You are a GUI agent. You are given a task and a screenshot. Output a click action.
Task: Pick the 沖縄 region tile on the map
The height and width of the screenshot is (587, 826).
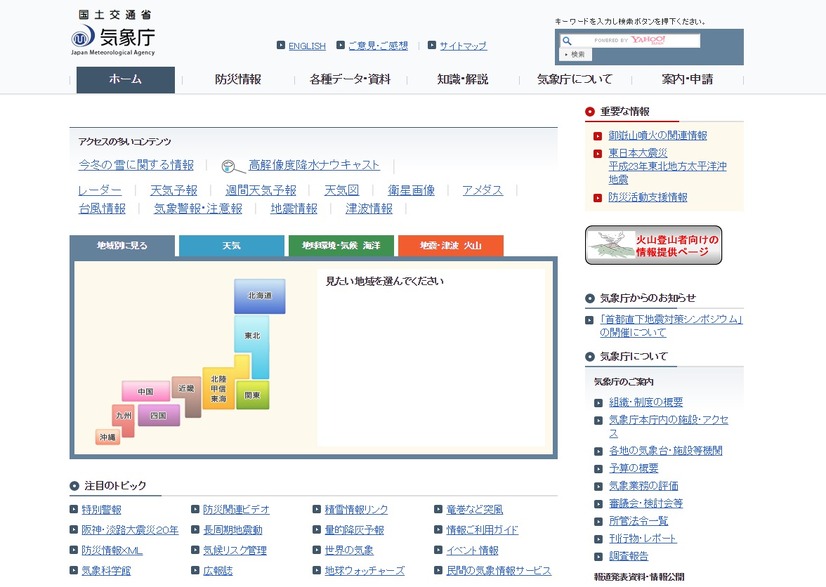[x=107, y=437]
